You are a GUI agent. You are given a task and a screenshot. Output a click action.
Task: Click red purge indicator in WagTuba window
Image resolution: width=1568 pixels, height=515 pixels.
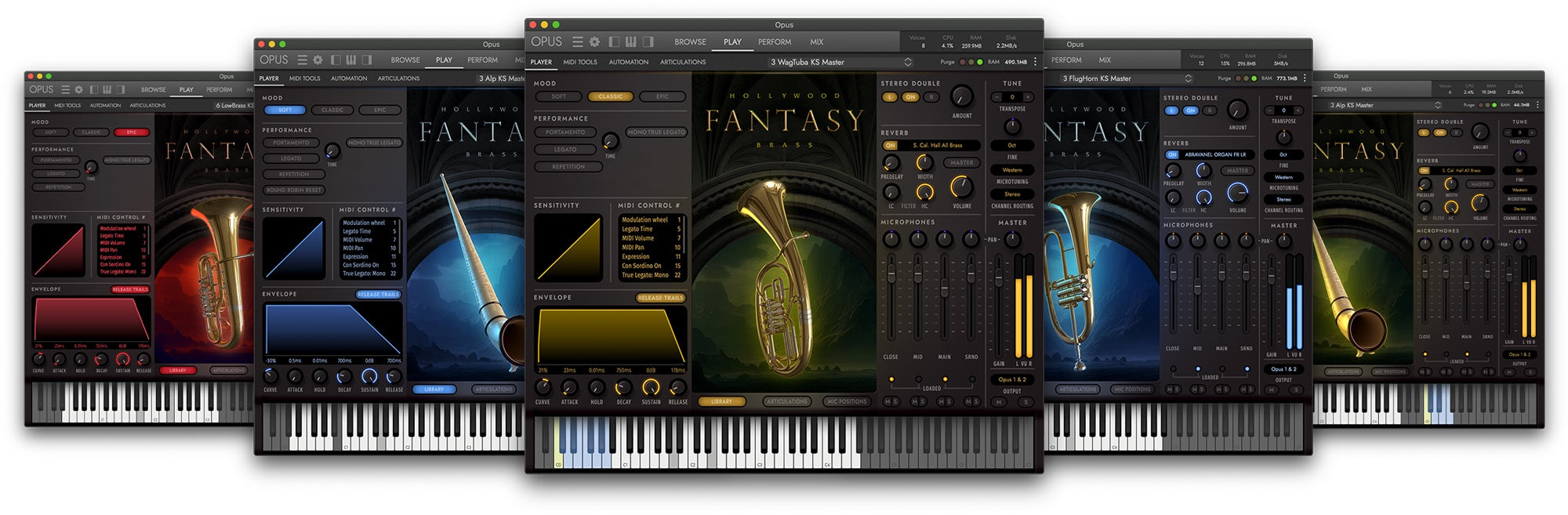click(x=963, y=62)
